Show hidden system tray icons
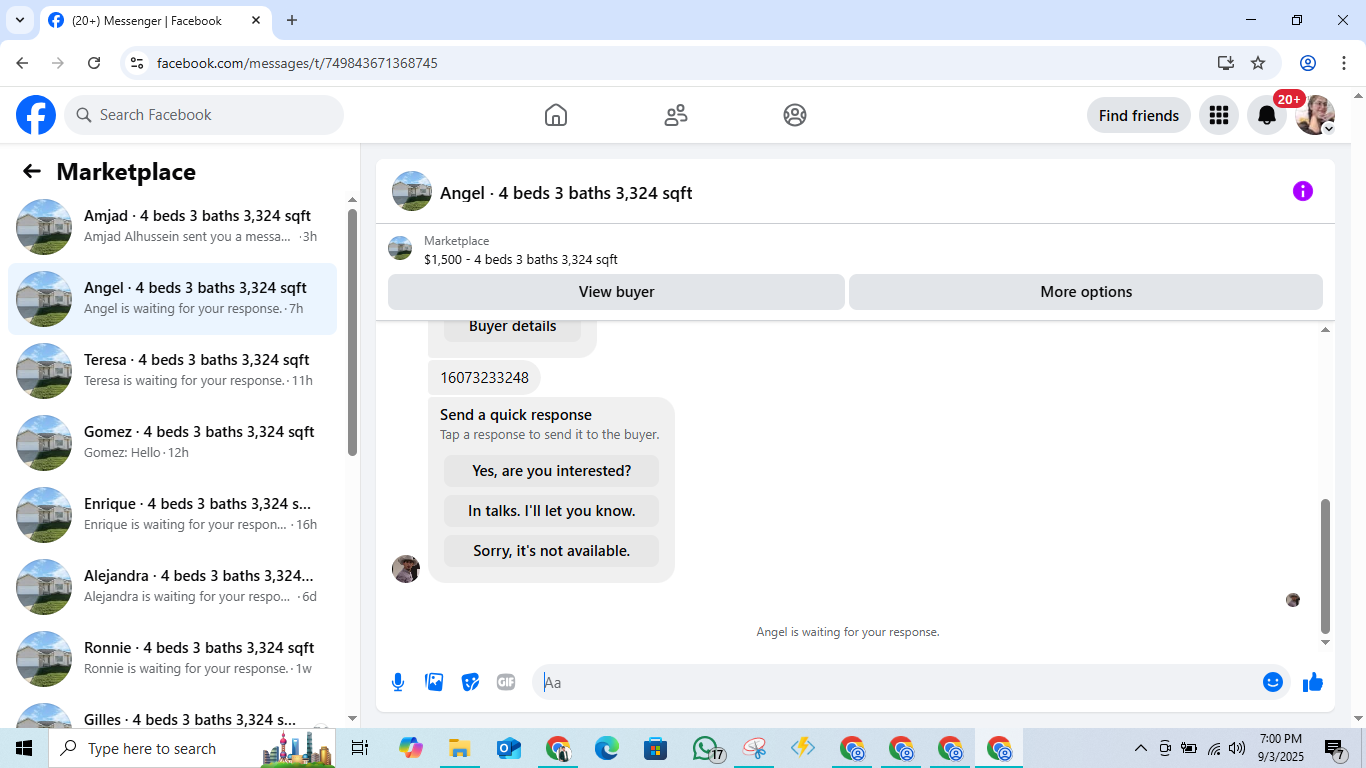This screenshot has height=768, width=1366. click(1140, 748)
